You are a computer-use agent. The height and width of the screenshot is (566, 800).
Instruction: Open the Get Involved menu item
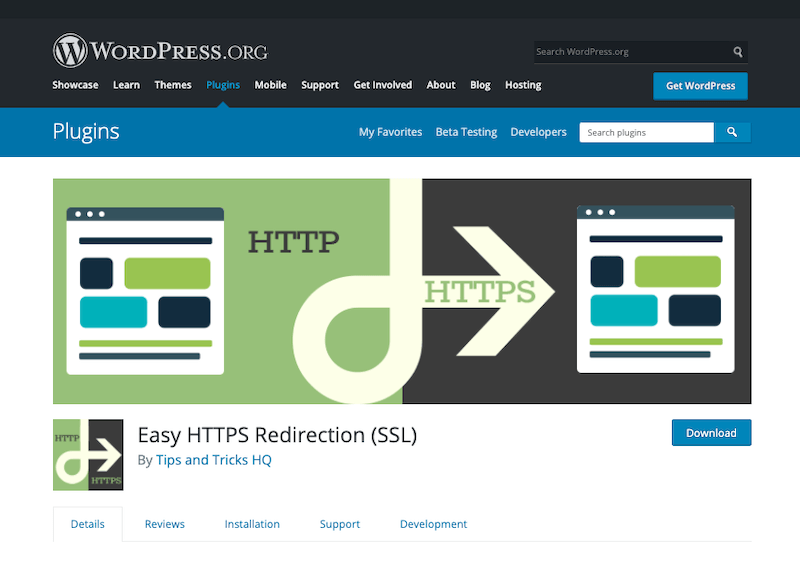click(383, 85)
